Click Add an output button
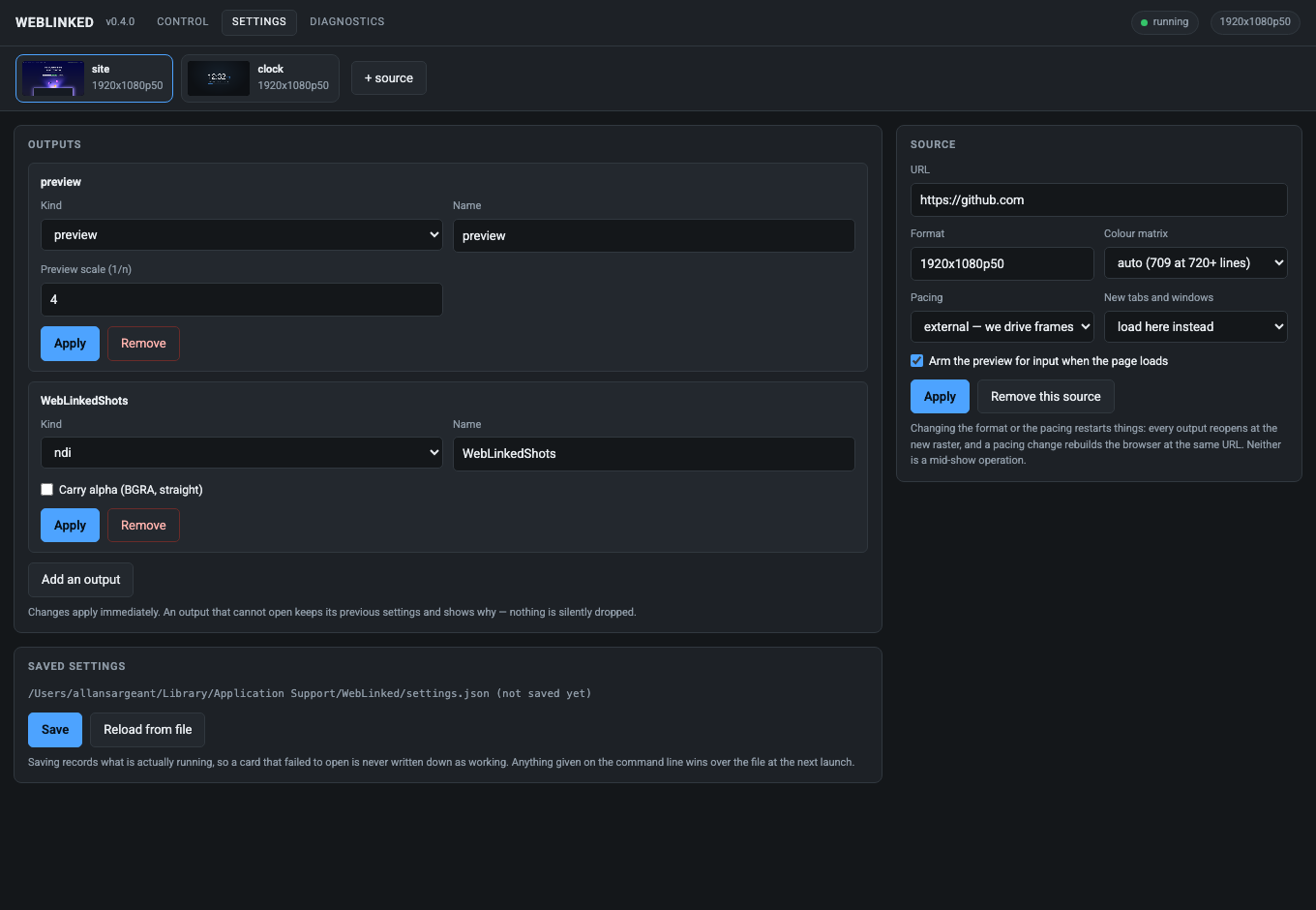This screenshot has height=910, width=1316. pyautogui.click(x=81, y=580)
